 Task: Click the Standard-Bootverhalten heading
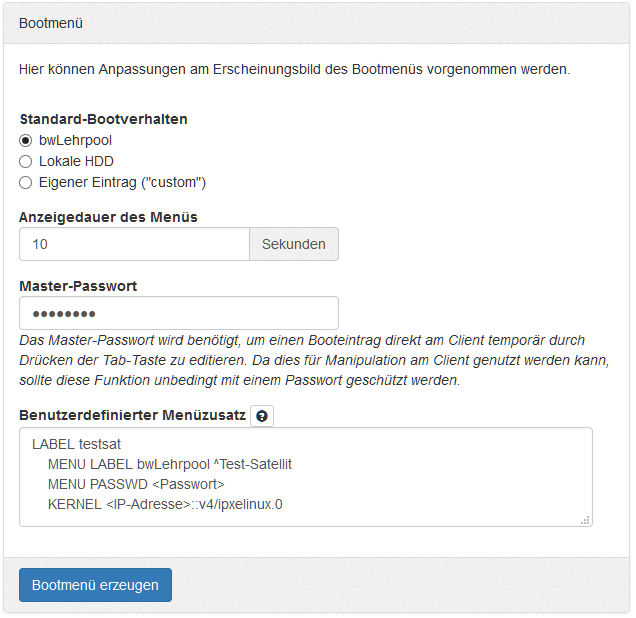tap(103, 119)
